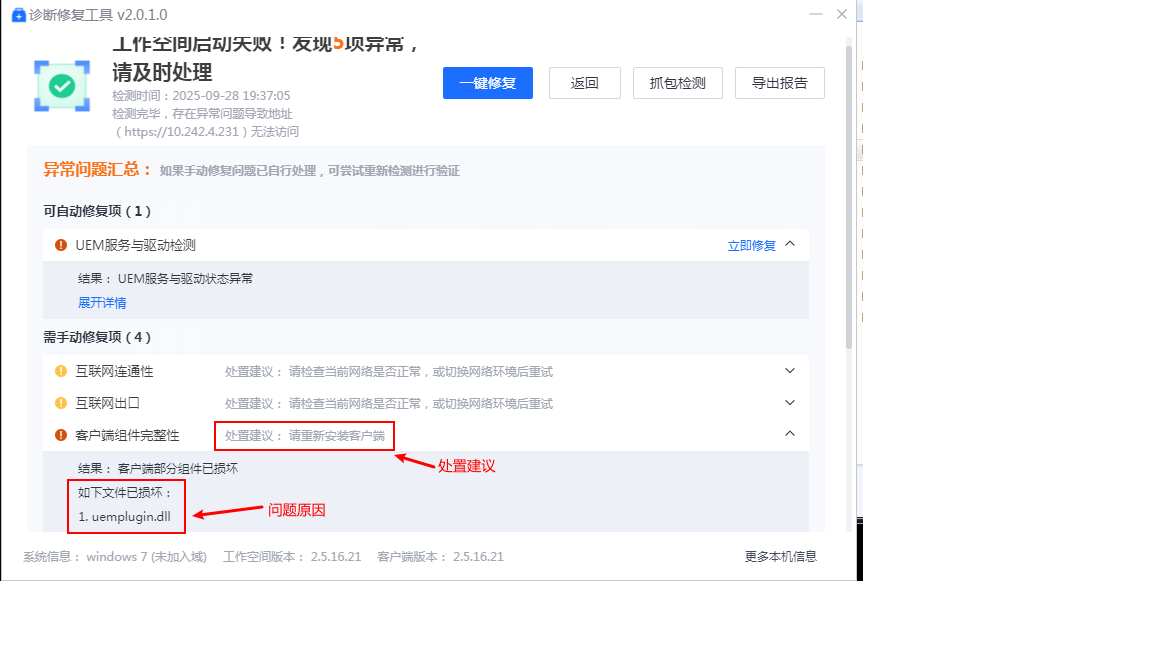Image resolution: width=1152 pixels, height=648 pixels.
Task: Collapse the 客户端组件完整性 row
Action: click(790, 434)
